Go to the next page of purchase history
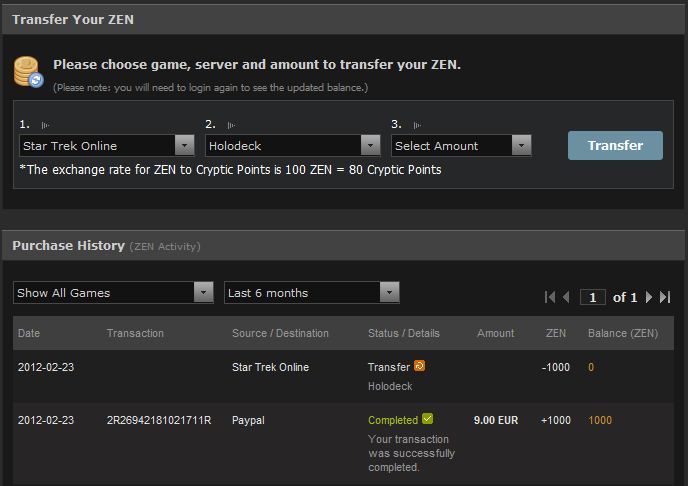This screenshot has width=688, height=486. coord(649,297)
